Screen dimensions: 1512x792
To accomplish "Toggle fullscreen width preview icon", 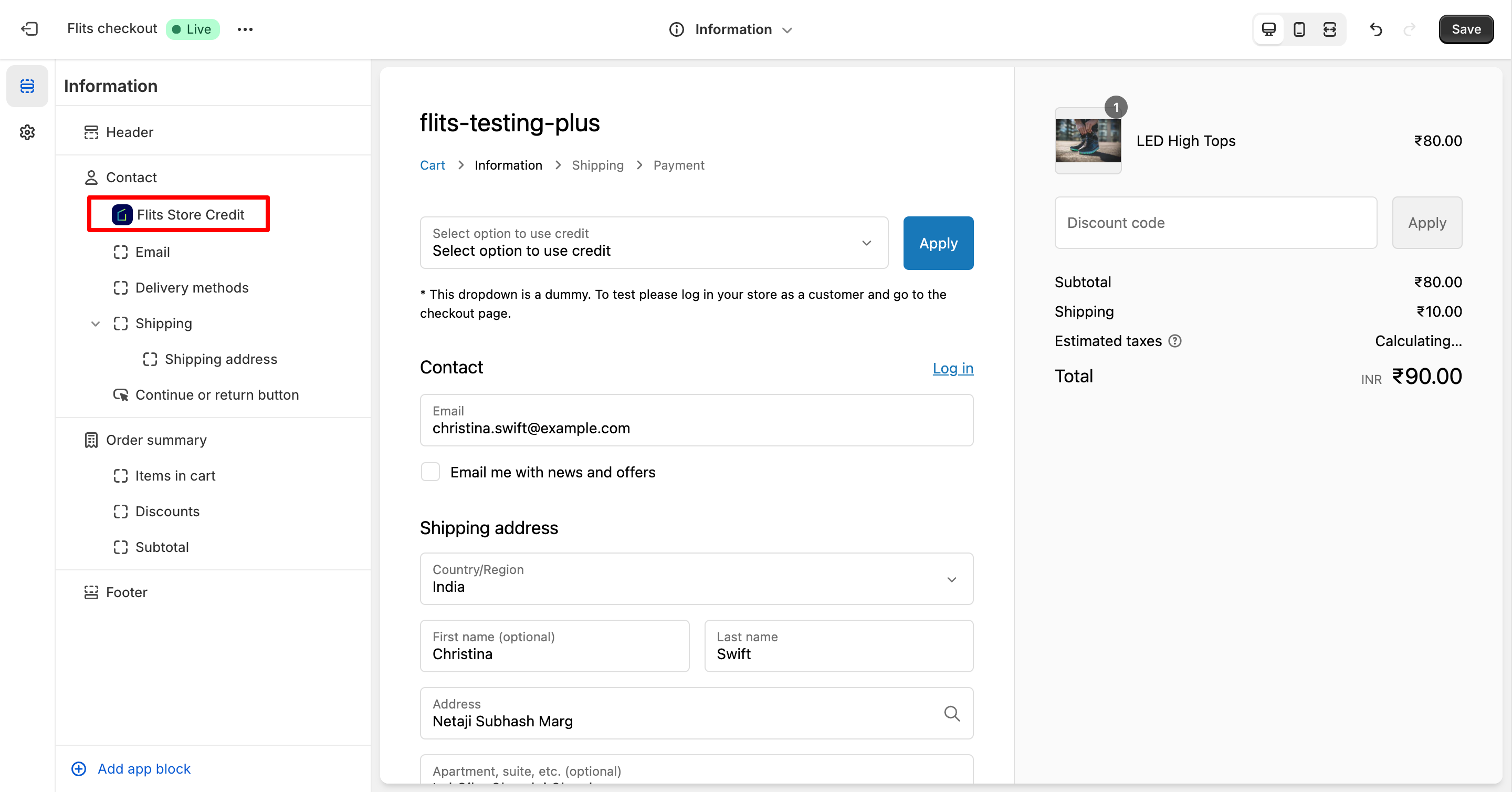I will (1329, 29).
